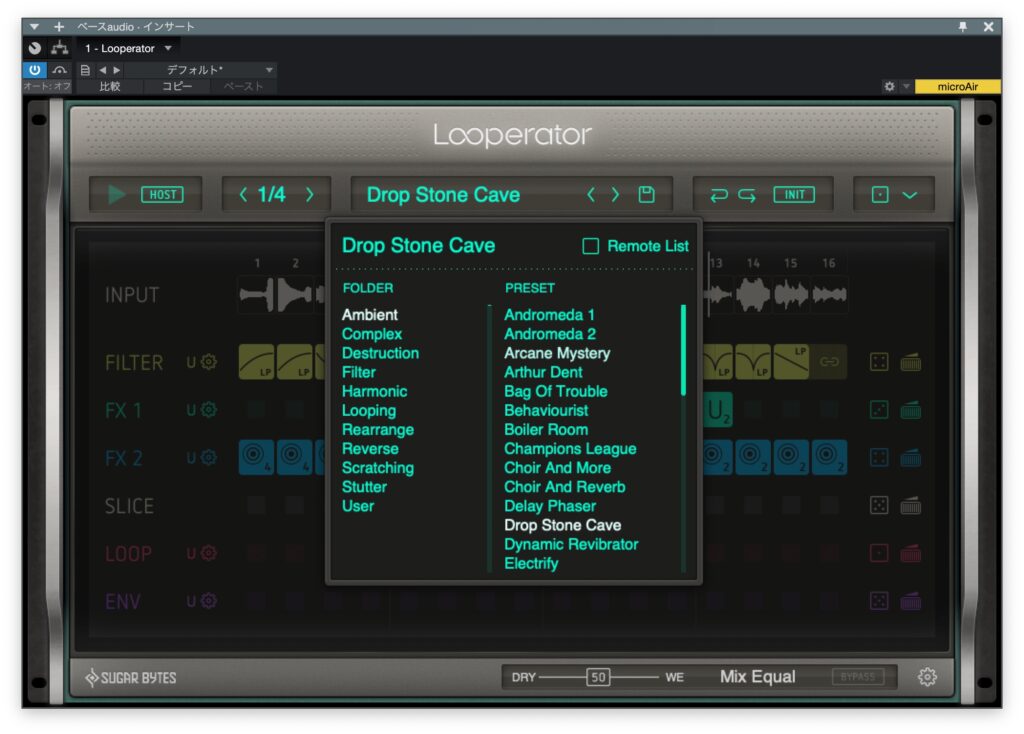Randomize the SLICE row with its dice icon
Screen dimensions: 1024x734
(x=880, y=505)
